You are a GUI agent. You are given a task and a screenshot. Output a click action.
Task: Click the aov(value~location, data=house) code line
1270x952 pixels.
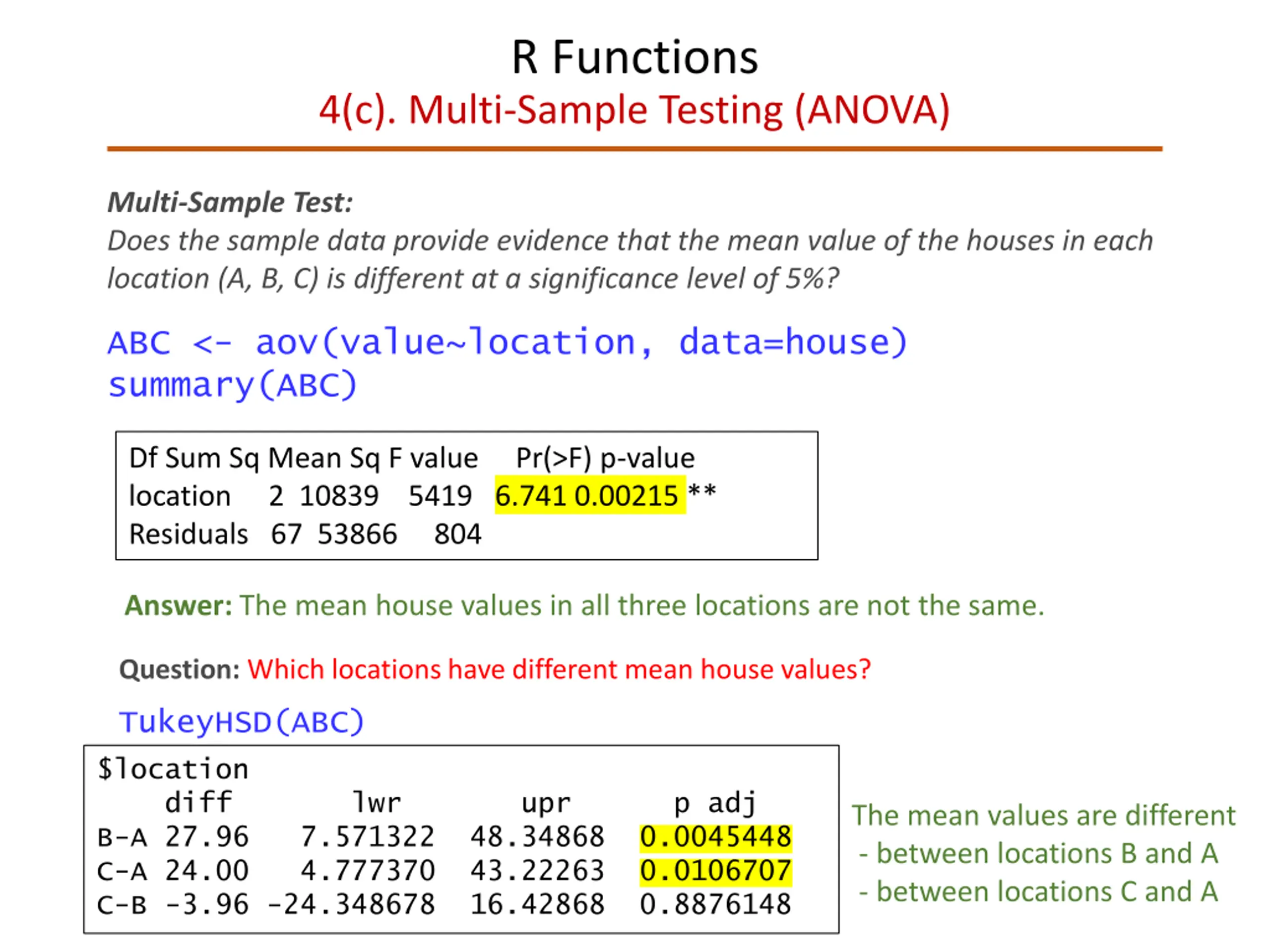[x=508, y=343]
